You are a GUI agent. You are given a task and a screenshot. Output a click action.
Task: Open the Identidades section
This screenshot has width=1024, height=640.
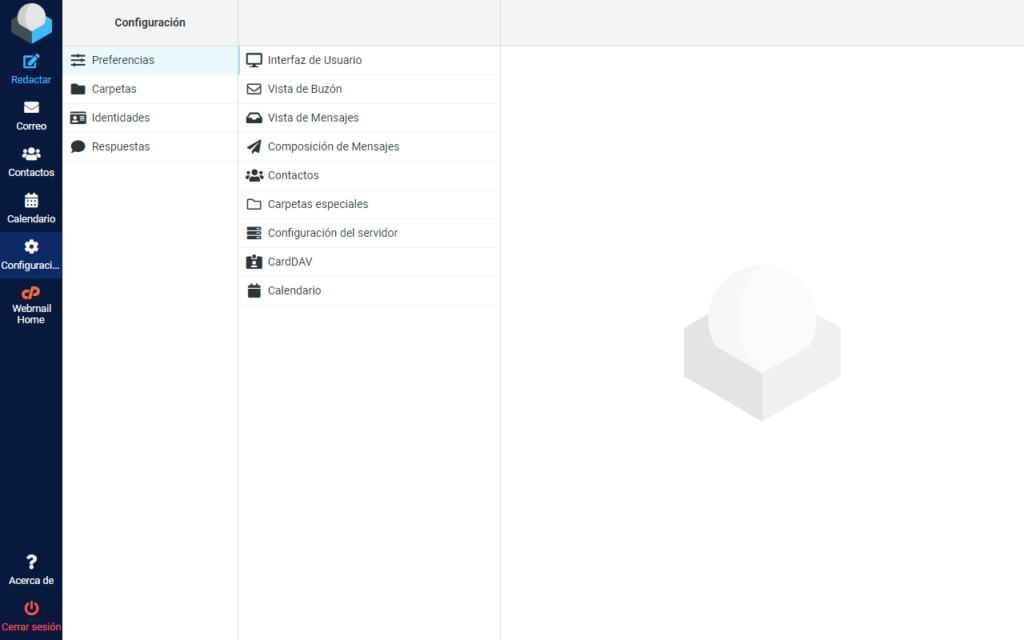pyautogui.click(x=121, y=118)
